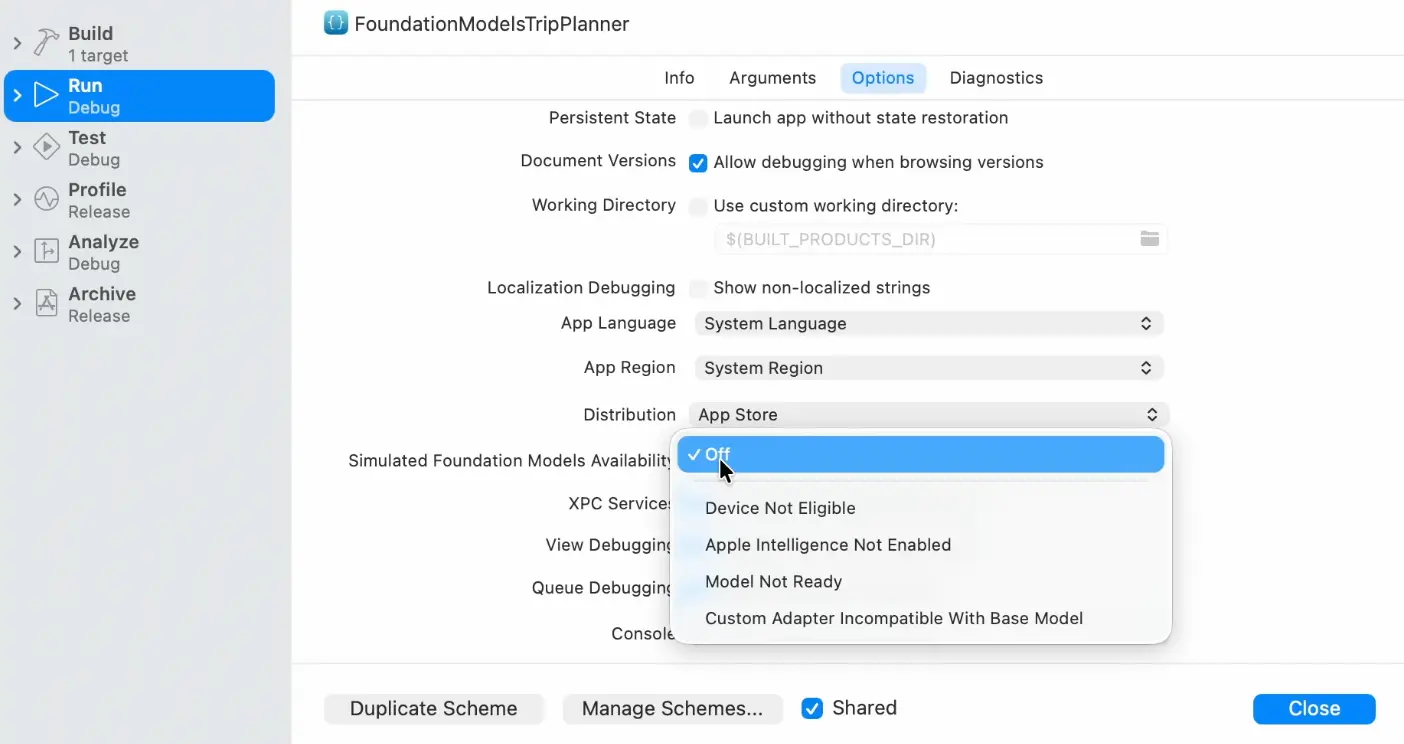Image resolution: width=1404 pixels, height=744 pixels.
Task: Open the App Region dropdown
Action: point(929,368)
